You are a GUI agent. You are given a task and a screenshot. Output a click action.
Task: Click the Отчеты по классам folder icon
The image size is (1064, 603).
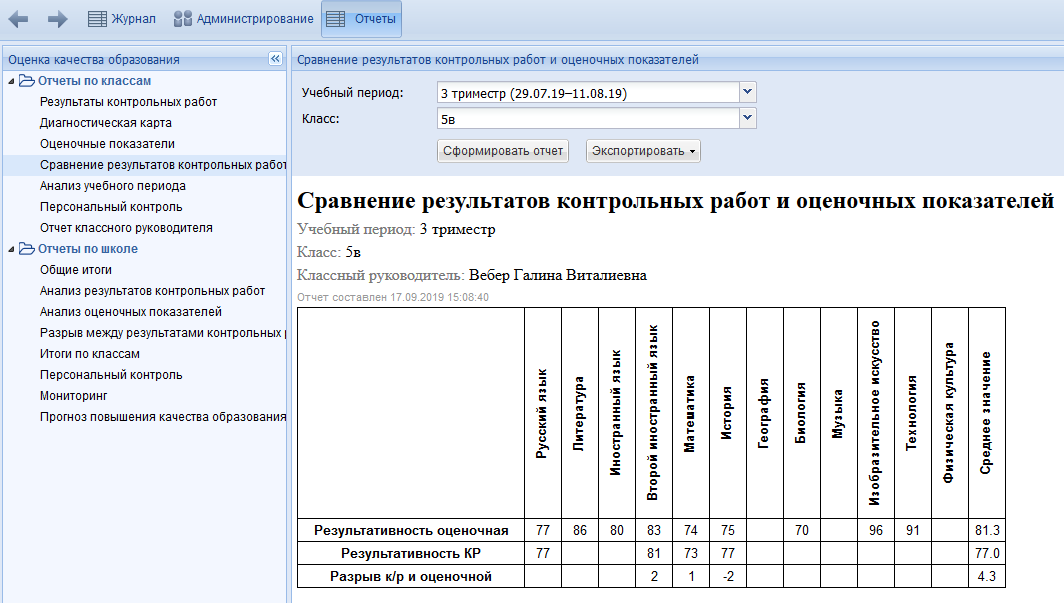click(26, 81)
